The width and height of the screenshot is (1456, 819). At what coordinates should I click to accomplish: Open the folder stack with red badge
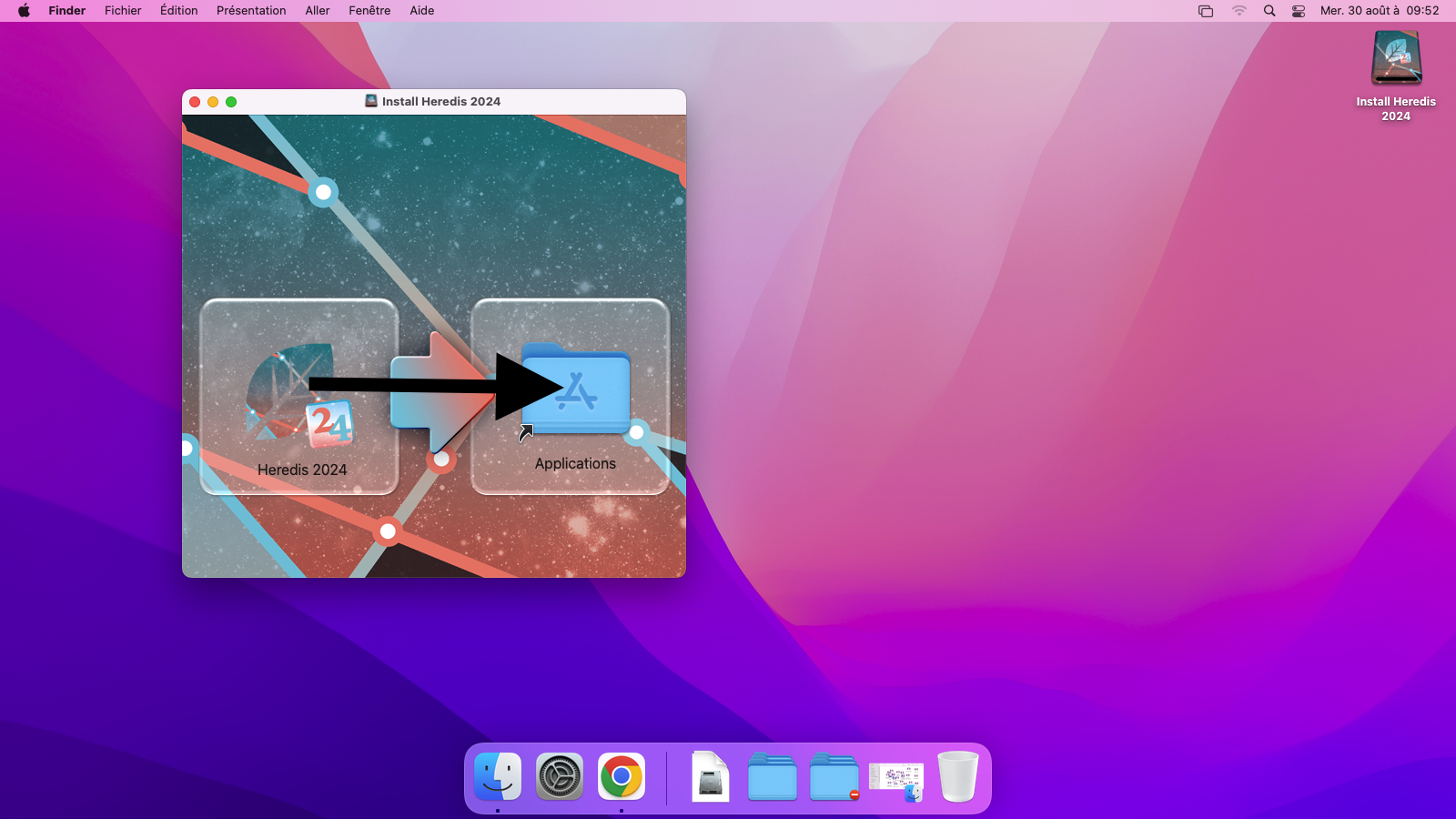pos(834,777)
